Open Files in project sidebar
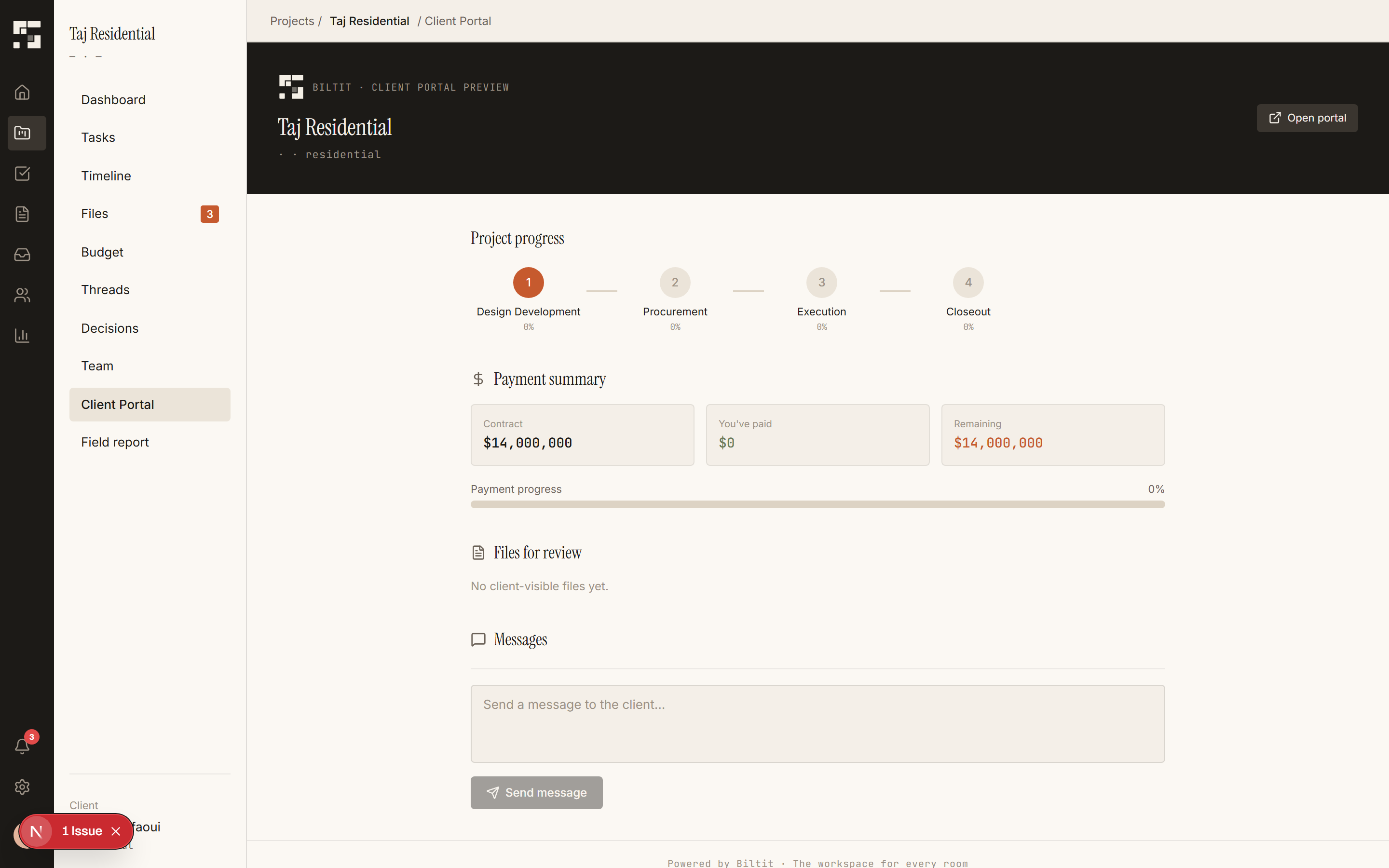This screenshot has height=868, width=1389. tap(95, 214)
